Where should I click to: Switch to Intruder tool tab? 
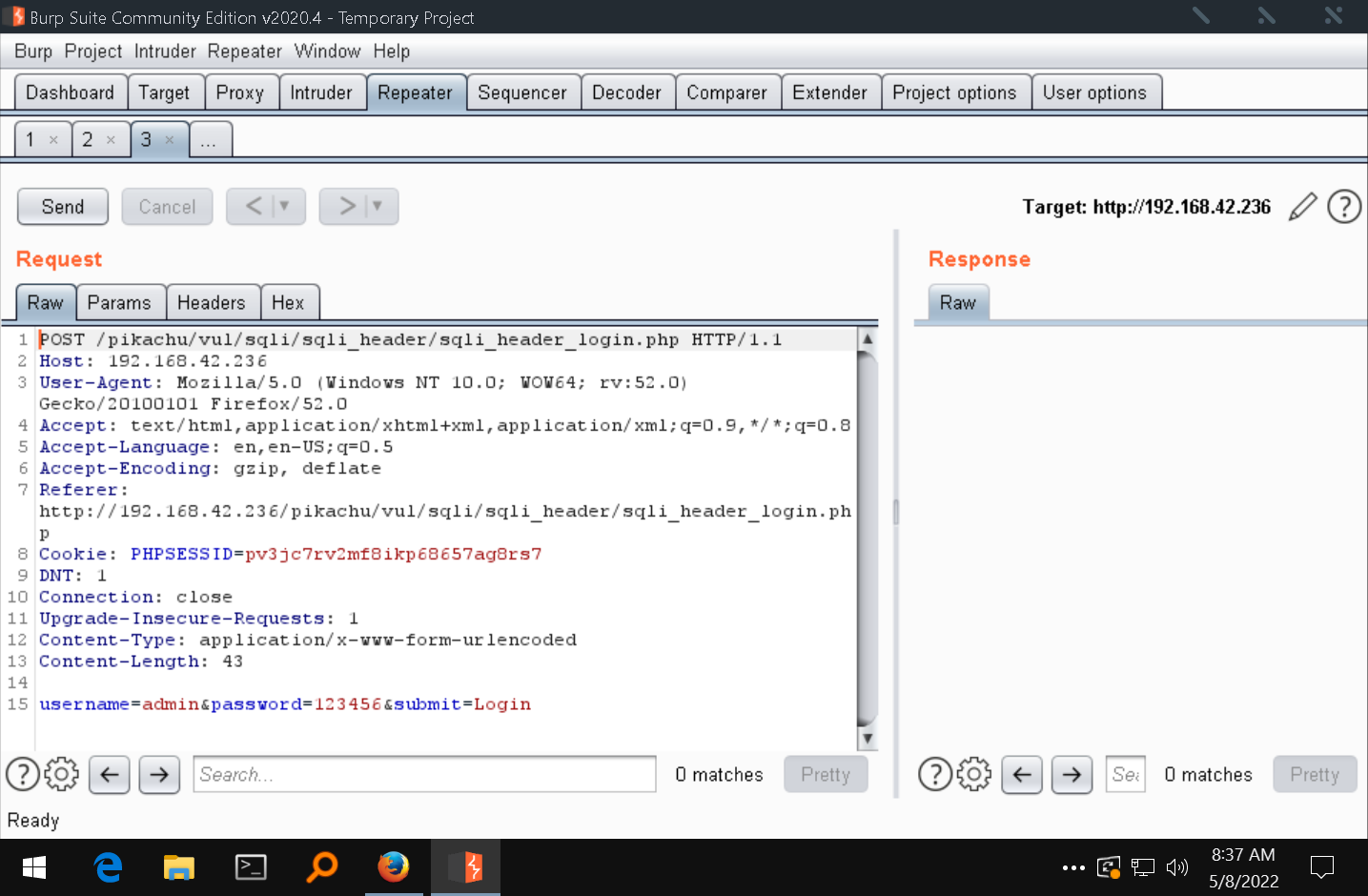(x=321, y=92)
